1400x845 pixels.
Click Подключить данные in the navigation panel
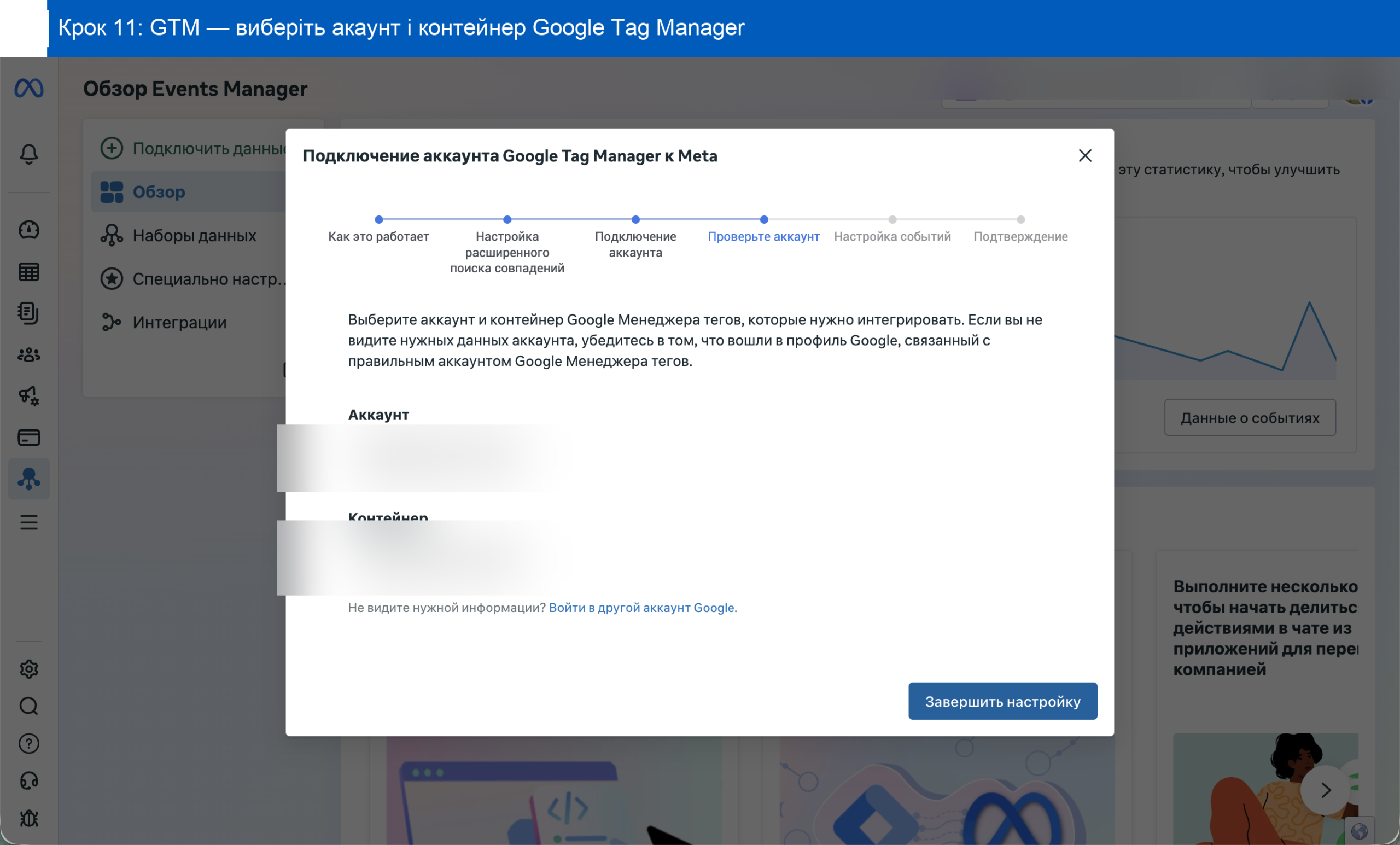click(x=193, y=148)
